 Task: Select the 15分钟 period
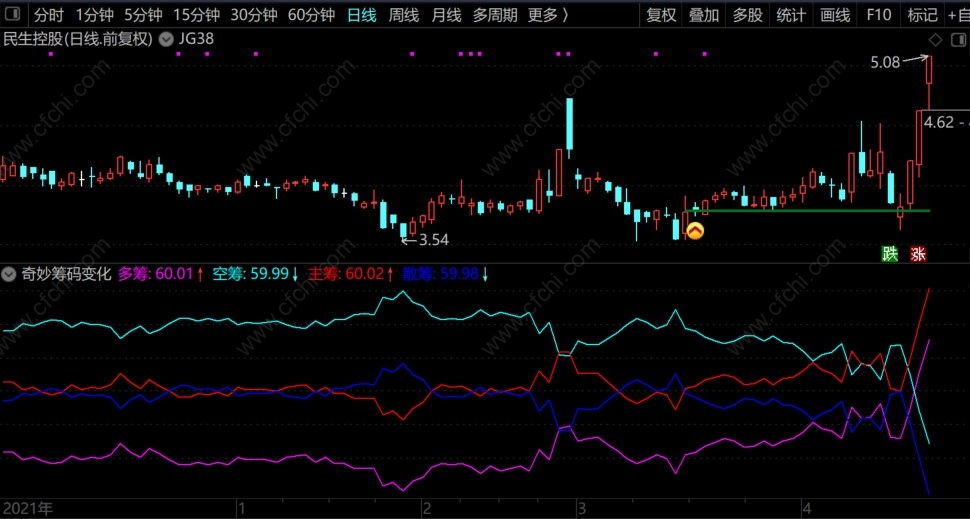196,15
